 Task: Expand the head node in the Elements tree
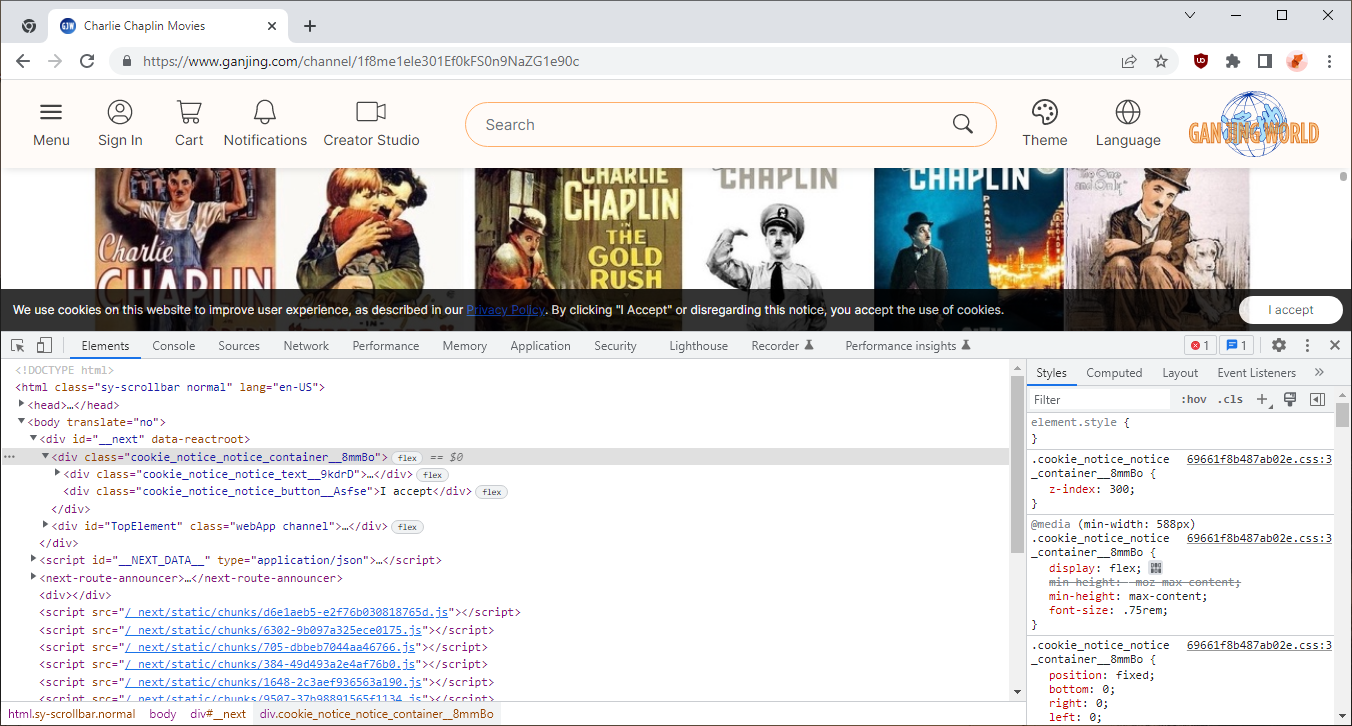point(21,404)
